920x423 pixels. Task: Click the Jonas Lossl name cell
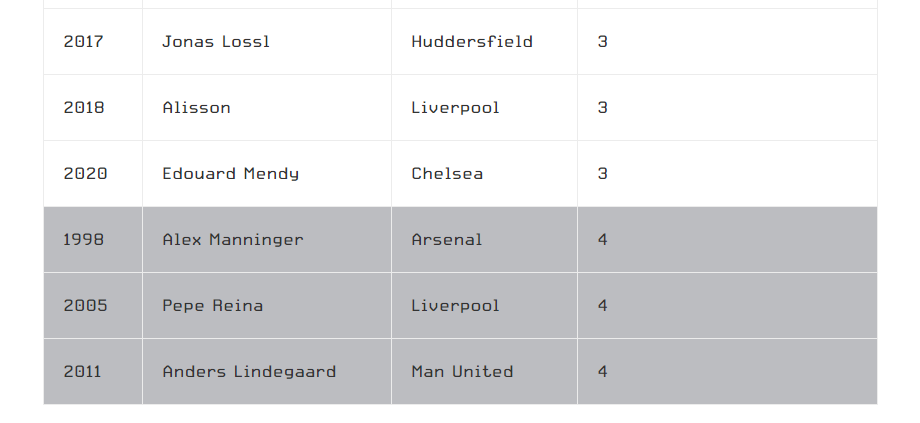216,42
